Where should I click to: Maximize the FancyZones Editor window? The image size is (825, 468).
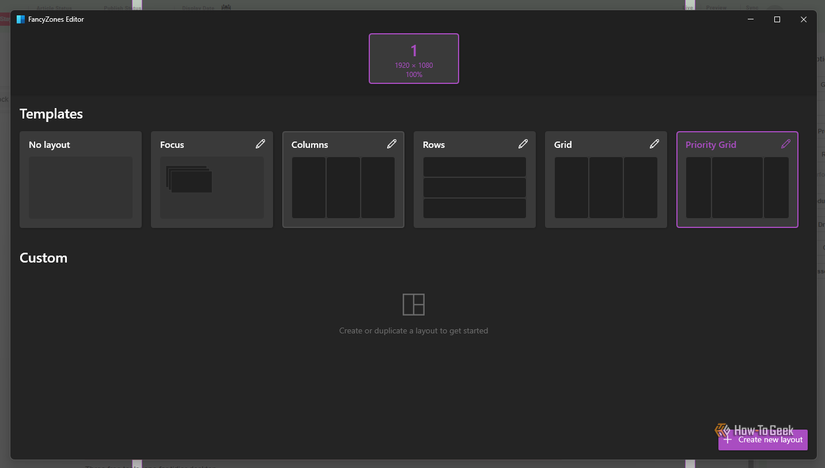pyautogui.click(x=777, y=19)
